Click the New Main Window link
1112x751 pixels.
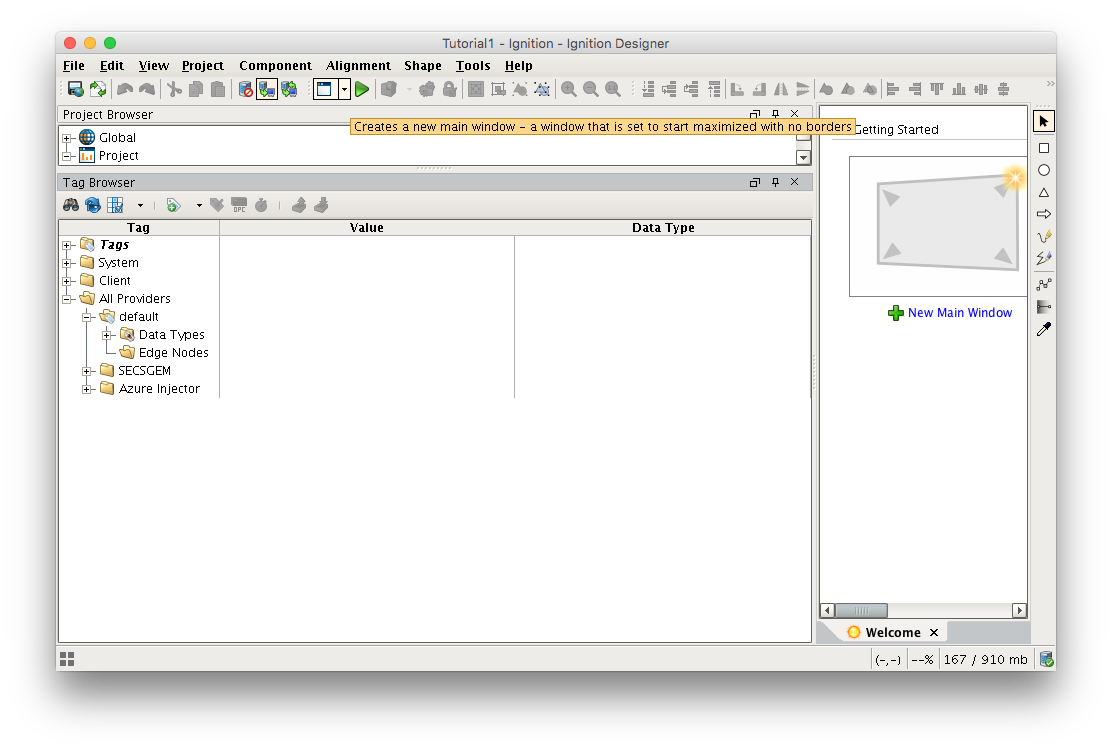959,313
